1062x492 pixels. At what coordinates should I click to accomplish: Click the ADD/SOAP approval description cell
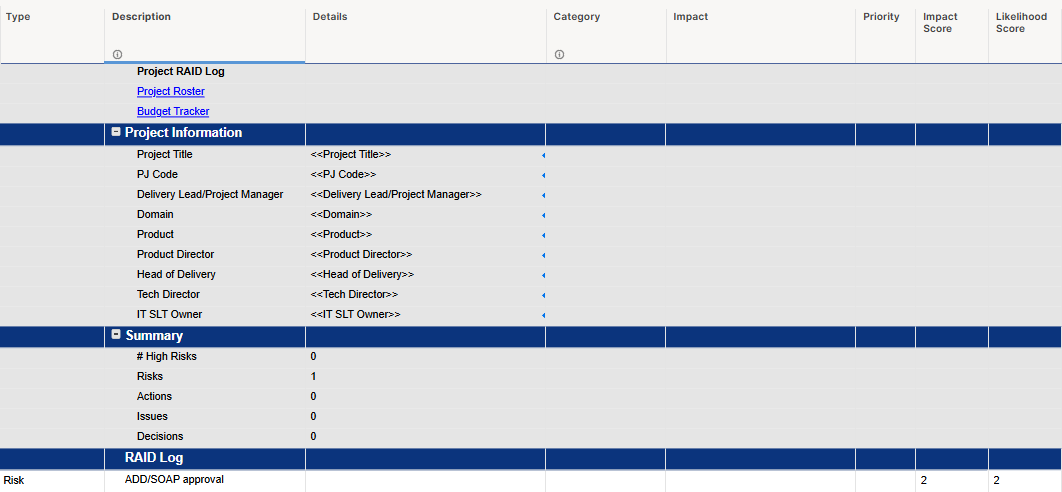coord(205,480)
